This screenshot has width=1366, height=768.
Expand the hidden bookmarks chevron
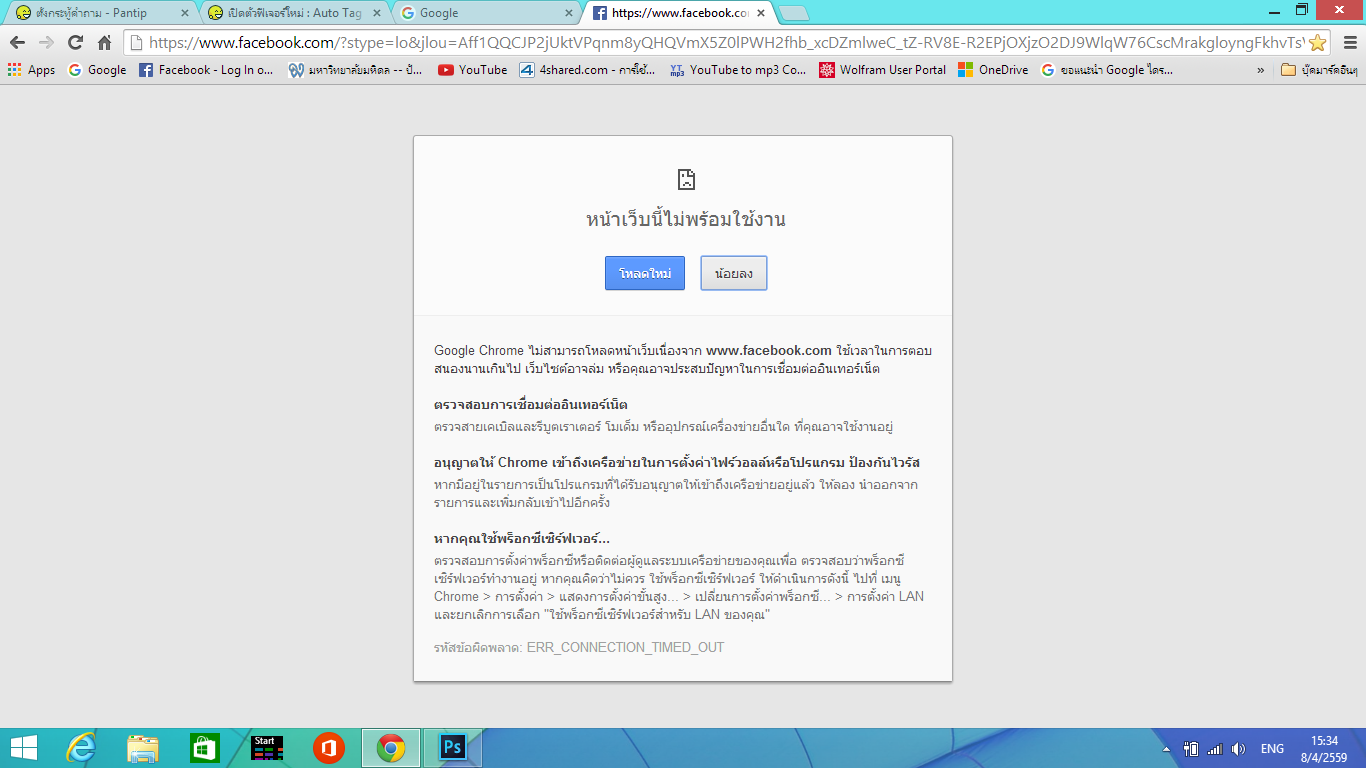click(x=1260, y=70)
